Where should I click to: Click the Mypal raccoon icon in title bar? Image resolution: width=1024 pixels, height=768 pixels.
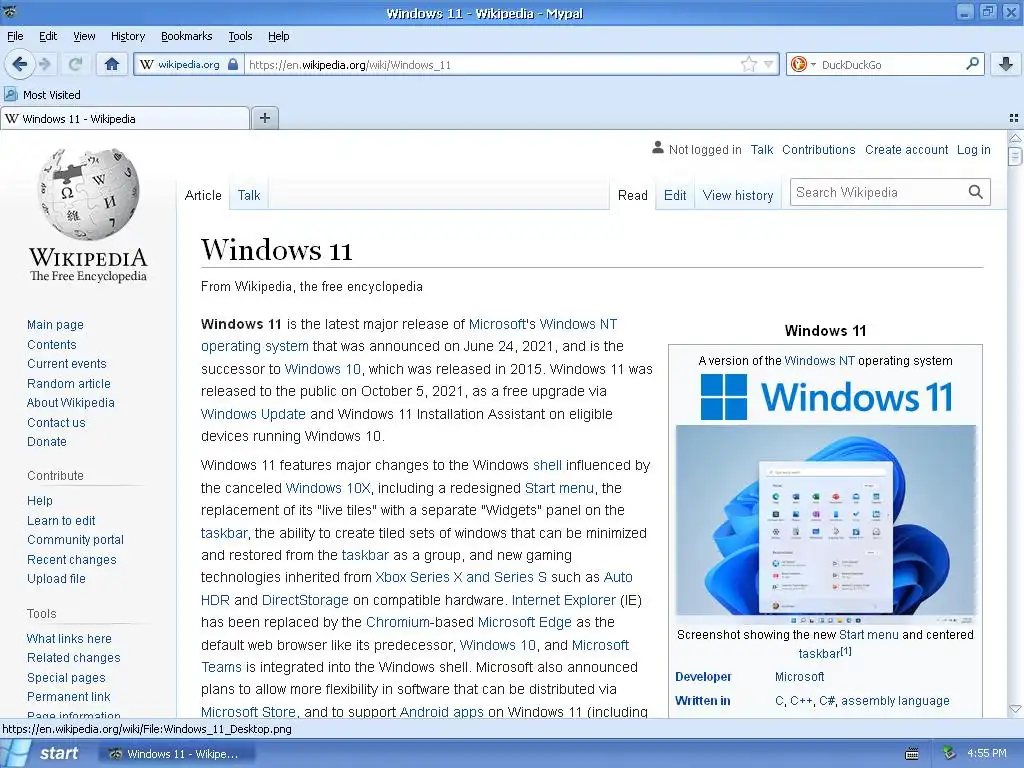click(x=10, y=11)
